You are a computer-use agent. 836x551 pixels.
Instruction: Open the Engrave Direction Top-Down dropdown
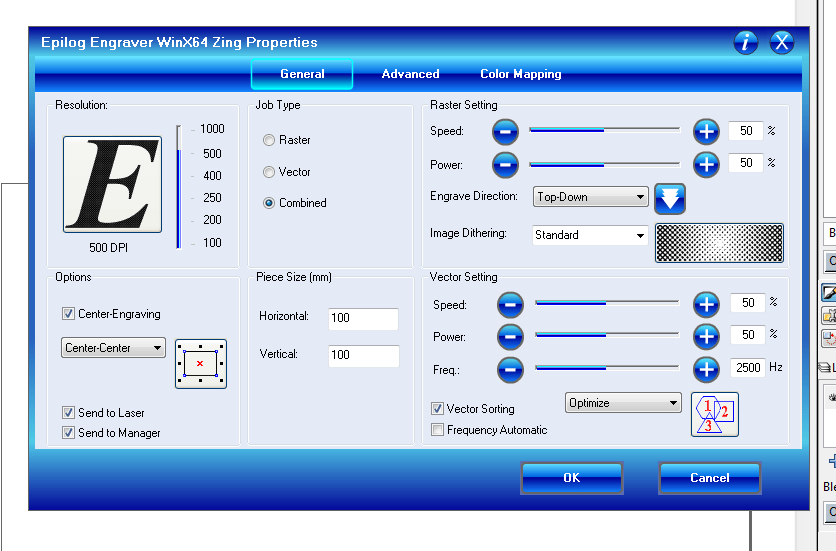click(591, 197)
